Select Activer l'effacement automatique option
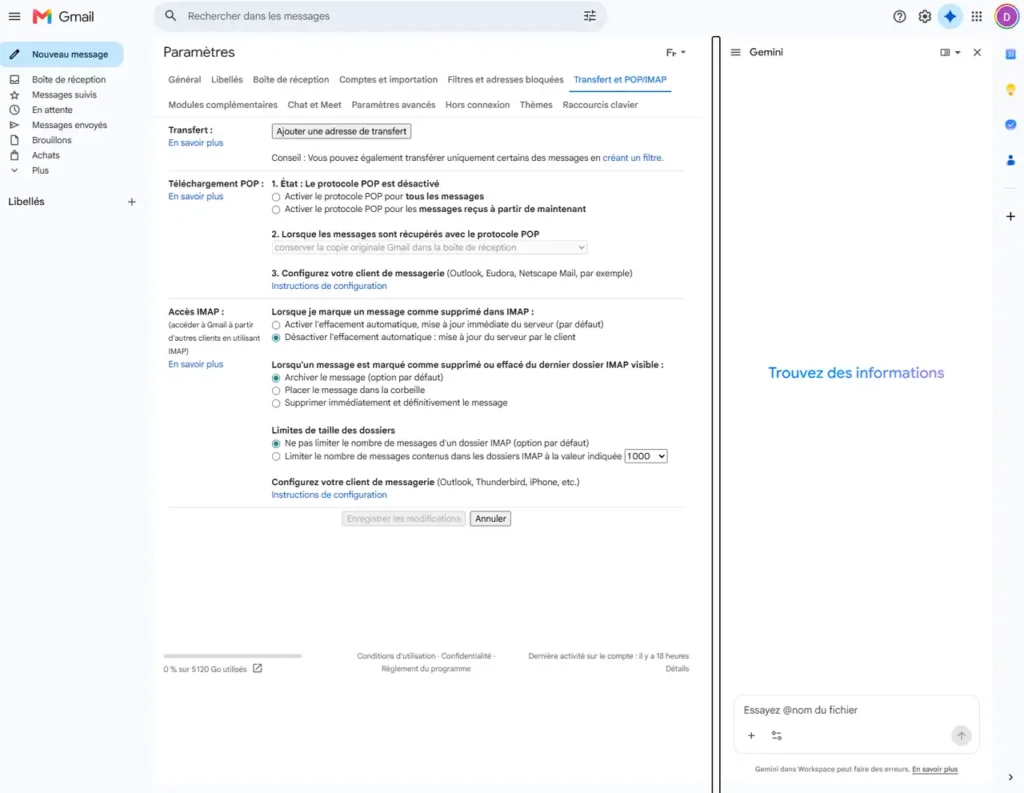 coord(276,325)
